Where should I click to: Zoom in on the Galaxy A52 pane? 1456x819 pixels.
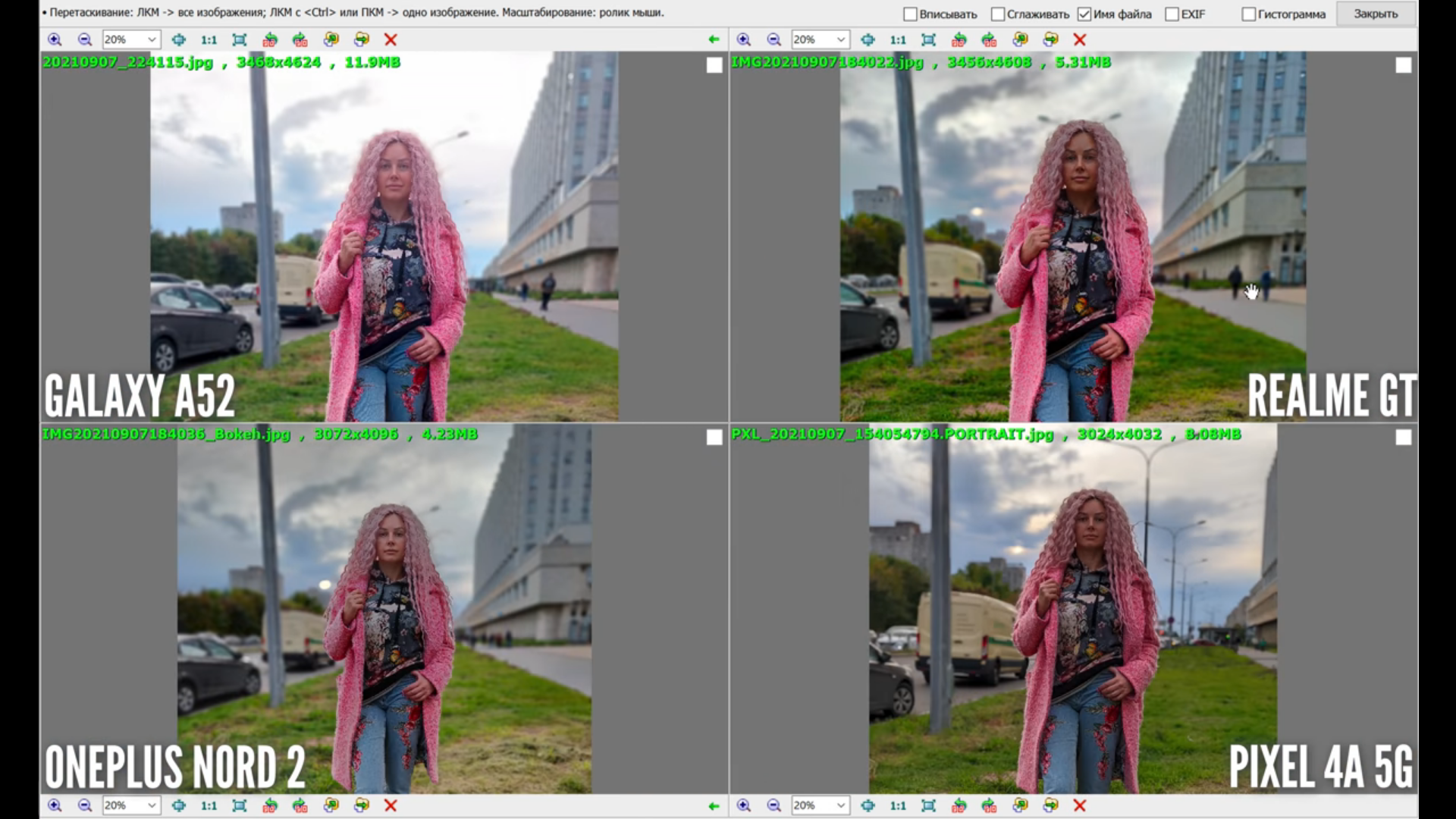pyautogui.click(x=55, y=39)
